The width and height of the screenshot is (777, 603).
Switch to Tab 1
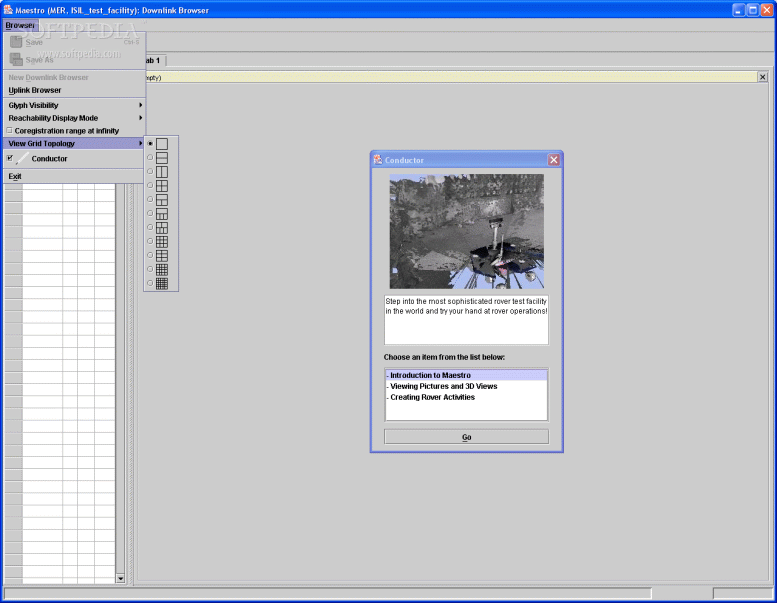[x=155, y=60]
